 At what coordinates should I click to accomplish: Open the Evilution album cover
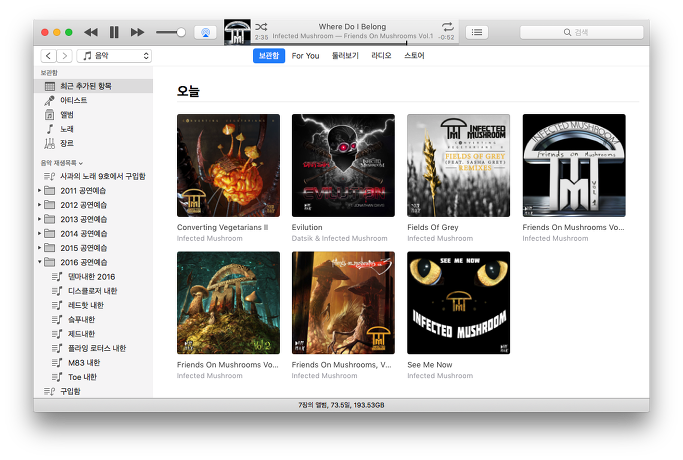pyautogui.click(x=343, y=166)
